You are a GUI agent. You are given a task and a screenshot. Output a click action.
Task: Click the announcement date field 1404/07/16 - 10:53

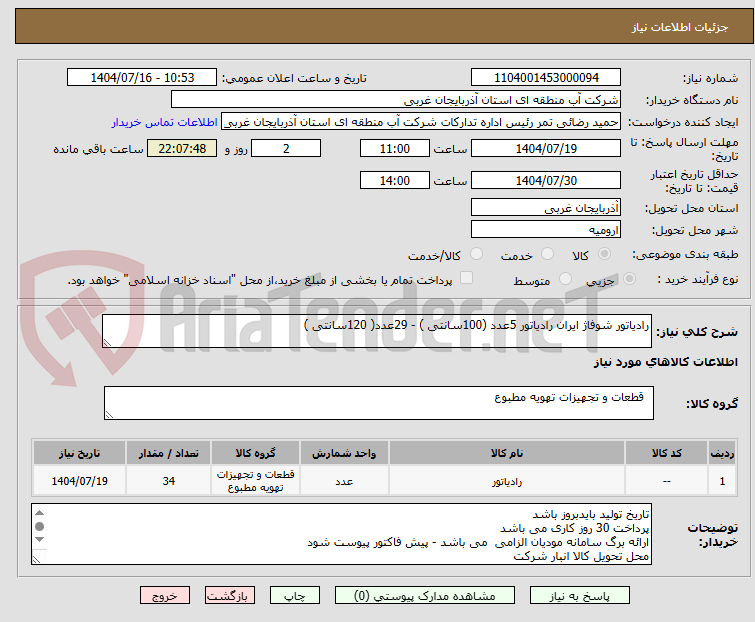(142, 78)
